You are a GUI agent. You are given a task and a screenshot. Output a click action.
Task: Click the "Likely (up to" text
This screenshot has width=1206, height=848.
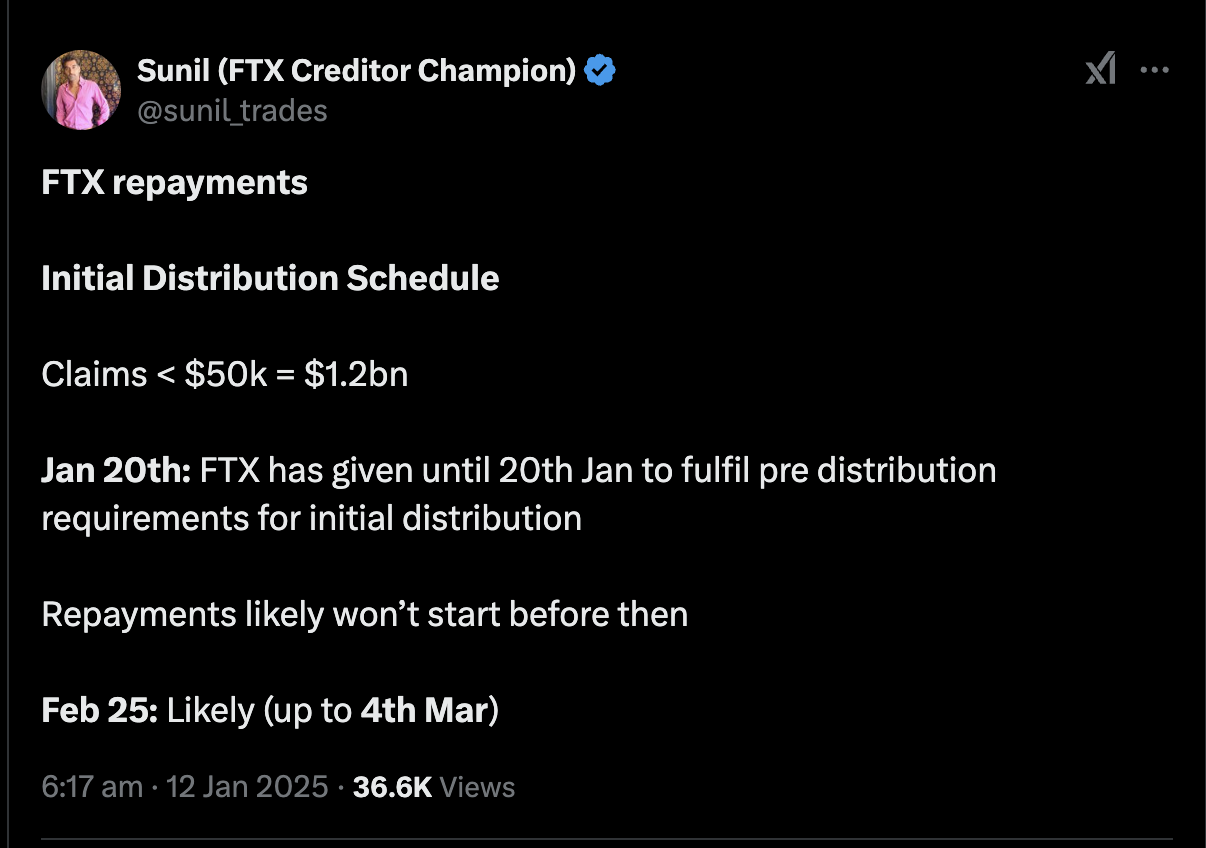260,710
